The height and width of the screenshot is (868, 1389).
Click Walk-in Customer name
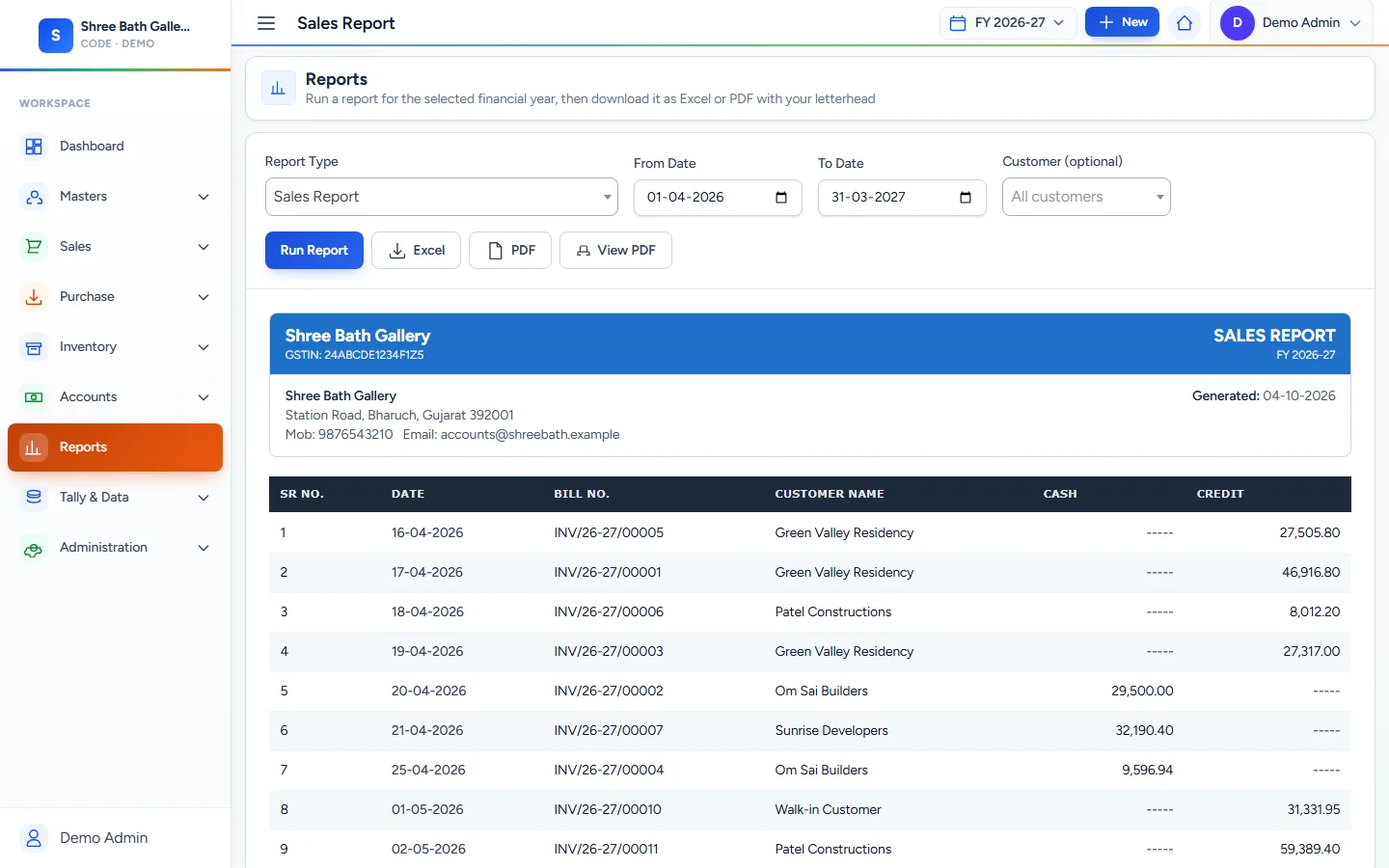tap(828, 810)
